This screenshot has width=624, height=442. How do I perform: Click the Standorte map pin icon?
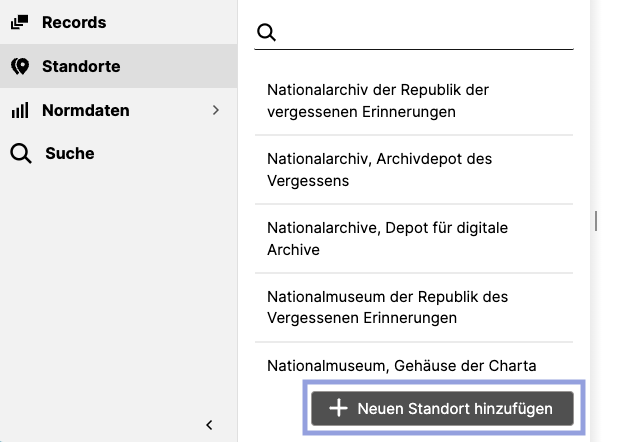pos(20,67)
